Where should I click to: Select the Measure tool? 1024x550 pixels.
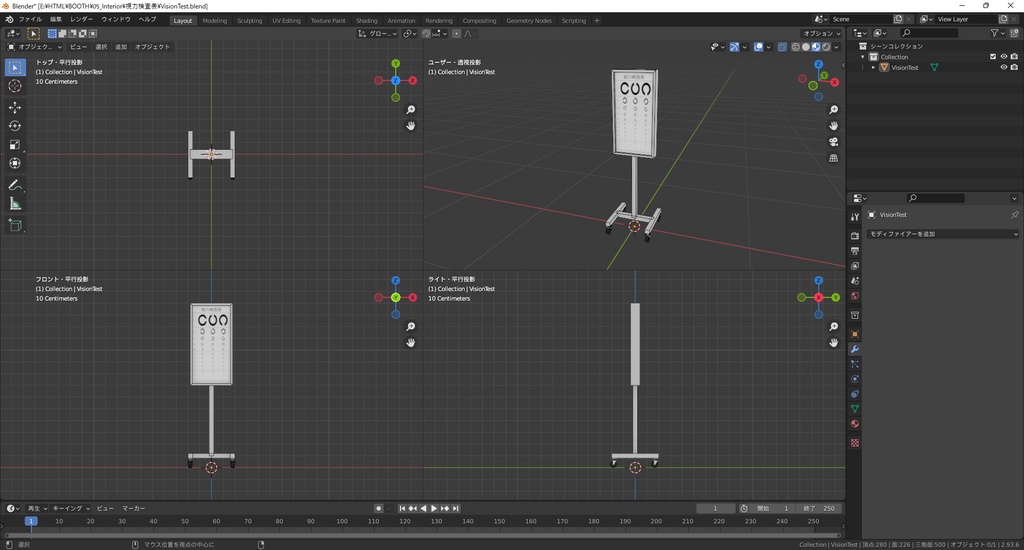point(15,204)
